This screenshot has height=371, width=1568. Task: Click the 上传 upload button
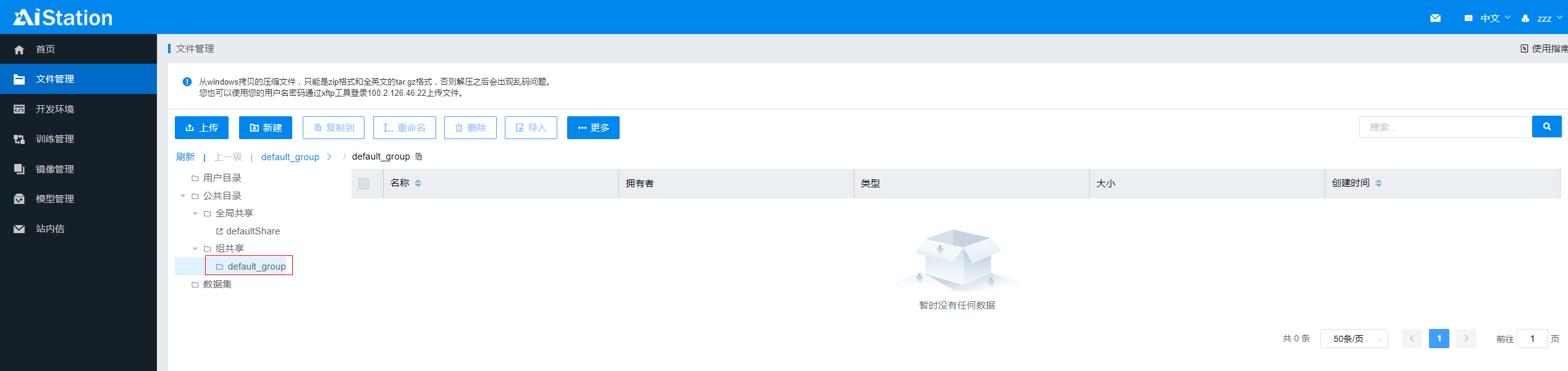[x=201, y=127]
